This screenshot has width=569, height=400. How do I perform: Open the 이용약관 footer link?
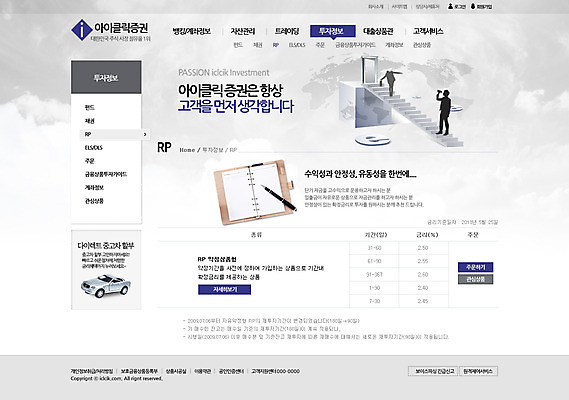tap(202, 371)
